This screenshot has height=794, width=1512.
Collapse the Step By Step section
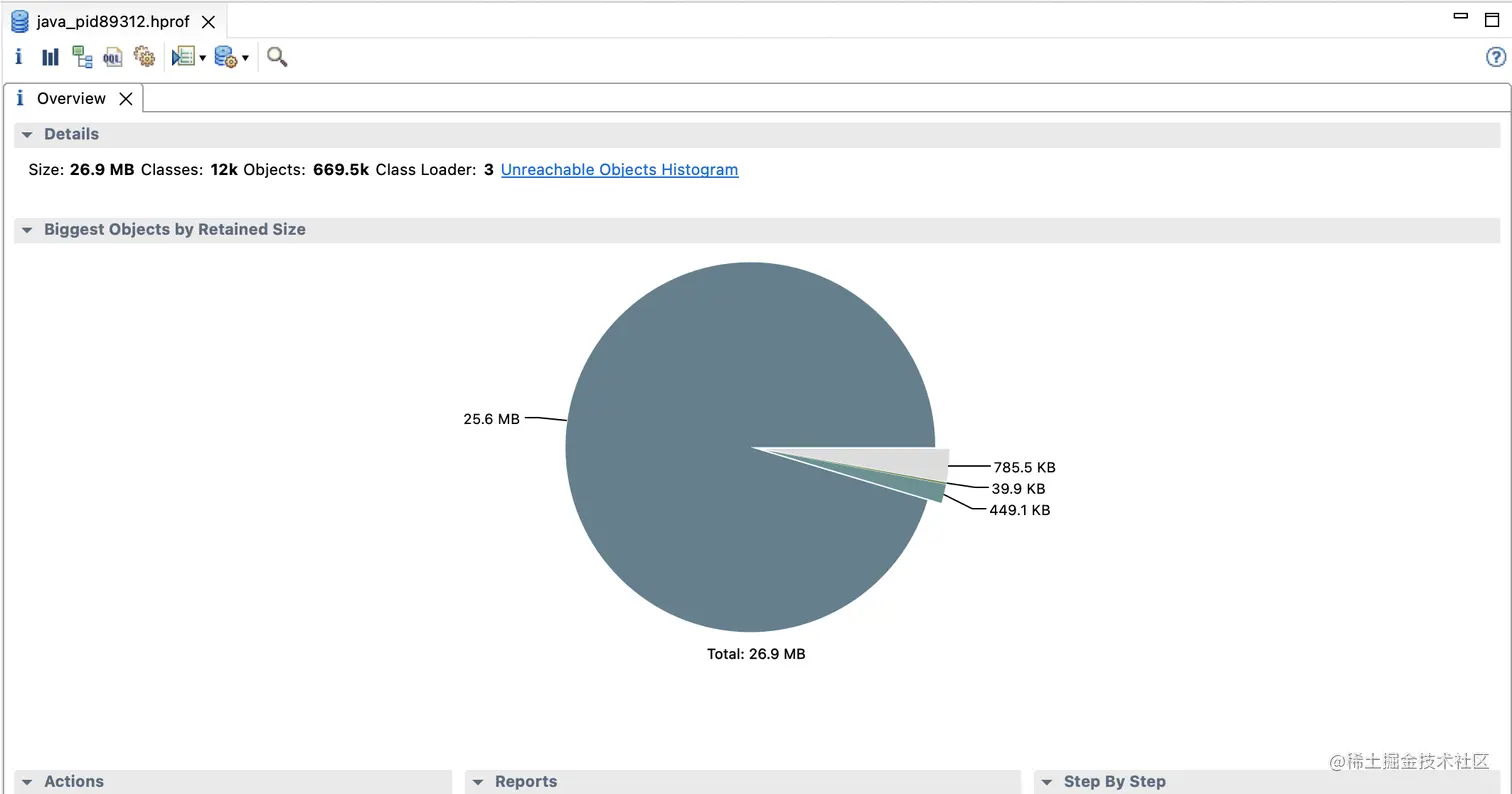pyautogui.click(x=1047, y=782)
